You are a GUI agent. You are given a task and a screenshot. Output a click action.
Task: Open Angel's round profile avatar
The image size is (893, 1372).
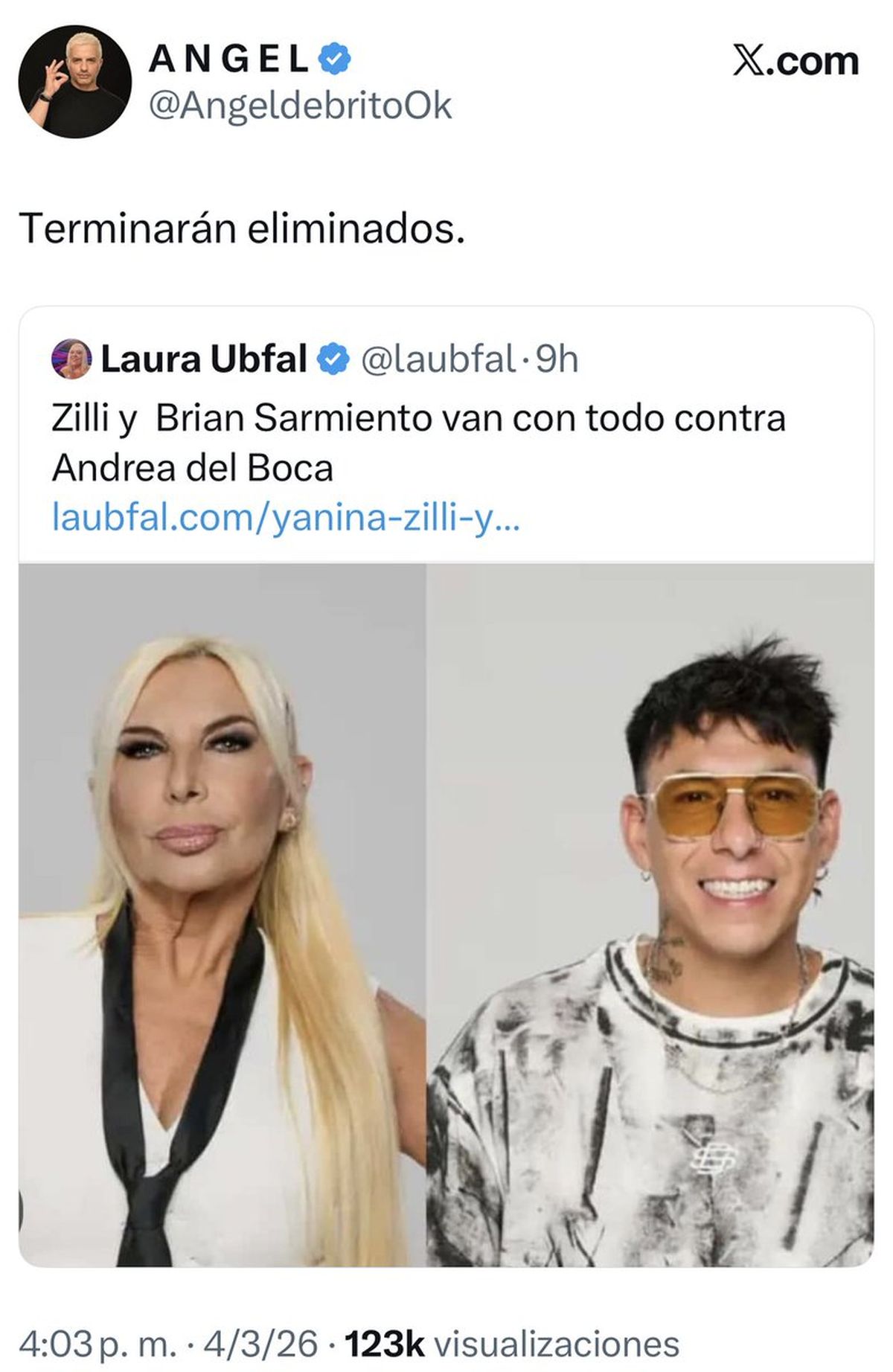[74, 82]
